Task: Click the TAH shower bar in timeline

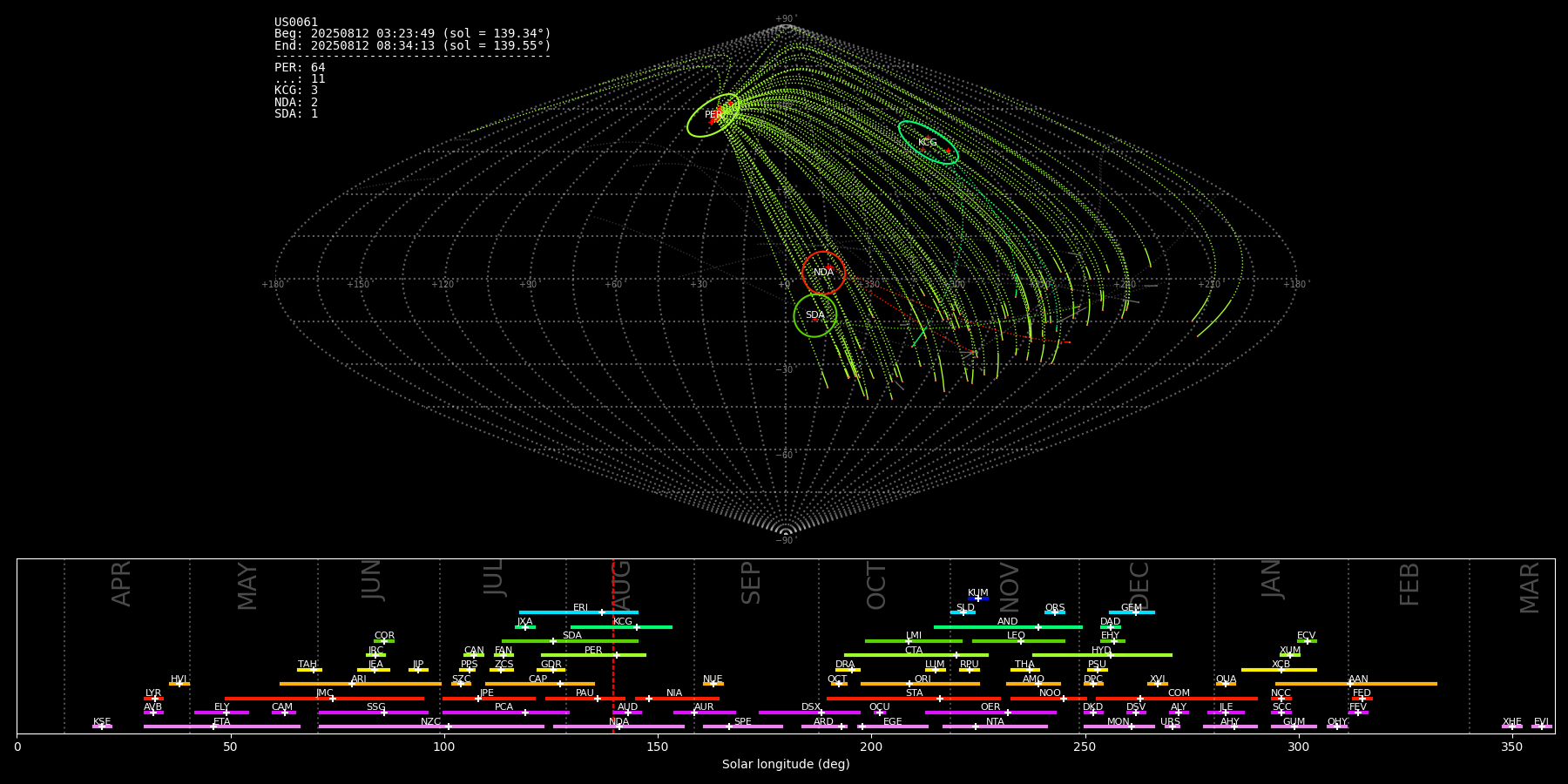Action: click(x=309, y=670)
